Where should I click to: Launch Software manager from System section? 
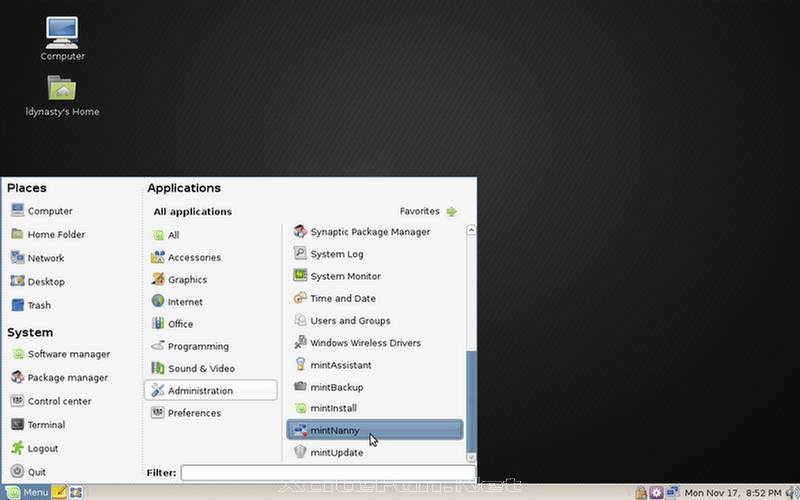pyautogui.click(x=60, y=354)
